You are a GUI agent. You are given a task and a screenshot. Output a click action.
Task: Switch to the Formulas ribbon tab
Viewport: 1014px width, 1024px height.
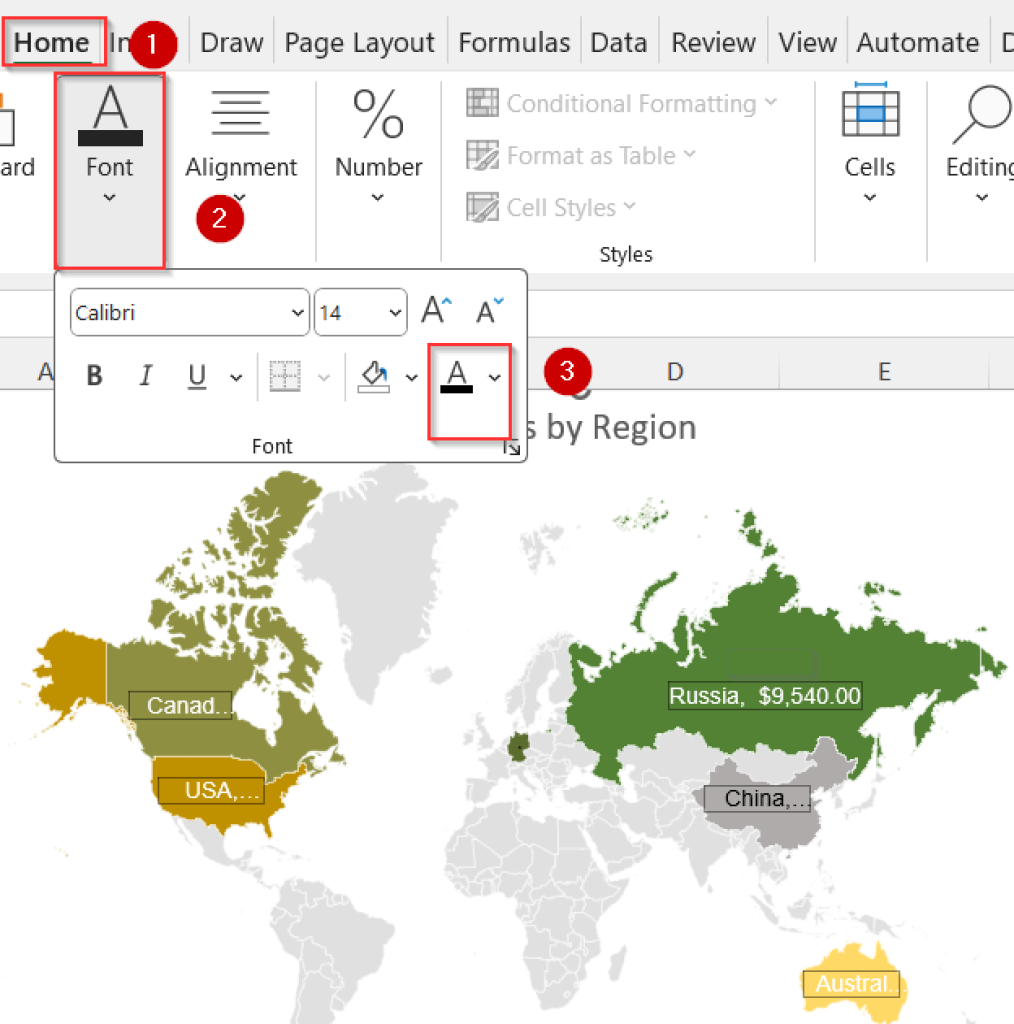click(x=513, y=42)
